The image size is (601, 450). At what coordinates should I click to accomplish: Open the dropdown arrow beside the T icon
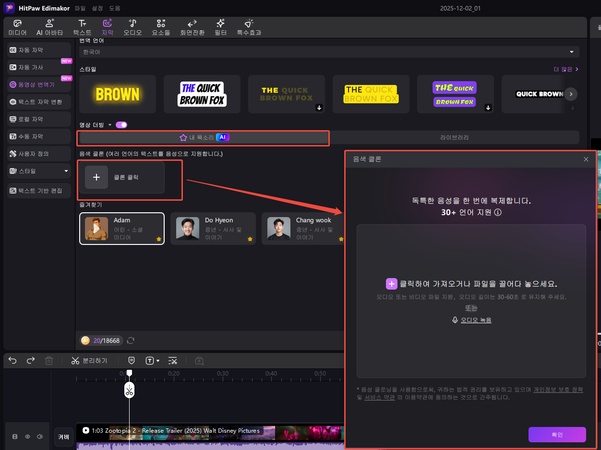coord(158,361)
